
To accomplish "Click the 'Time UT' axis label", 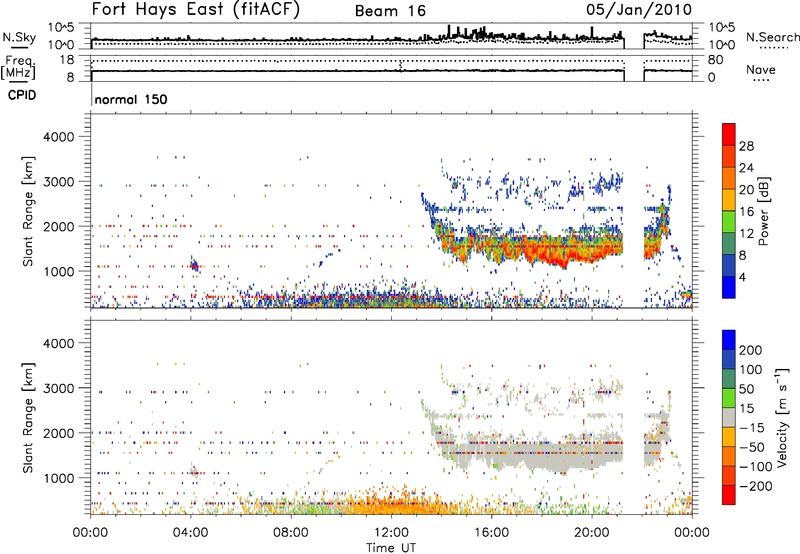I will pyautogui.click(x=391, y=548).
